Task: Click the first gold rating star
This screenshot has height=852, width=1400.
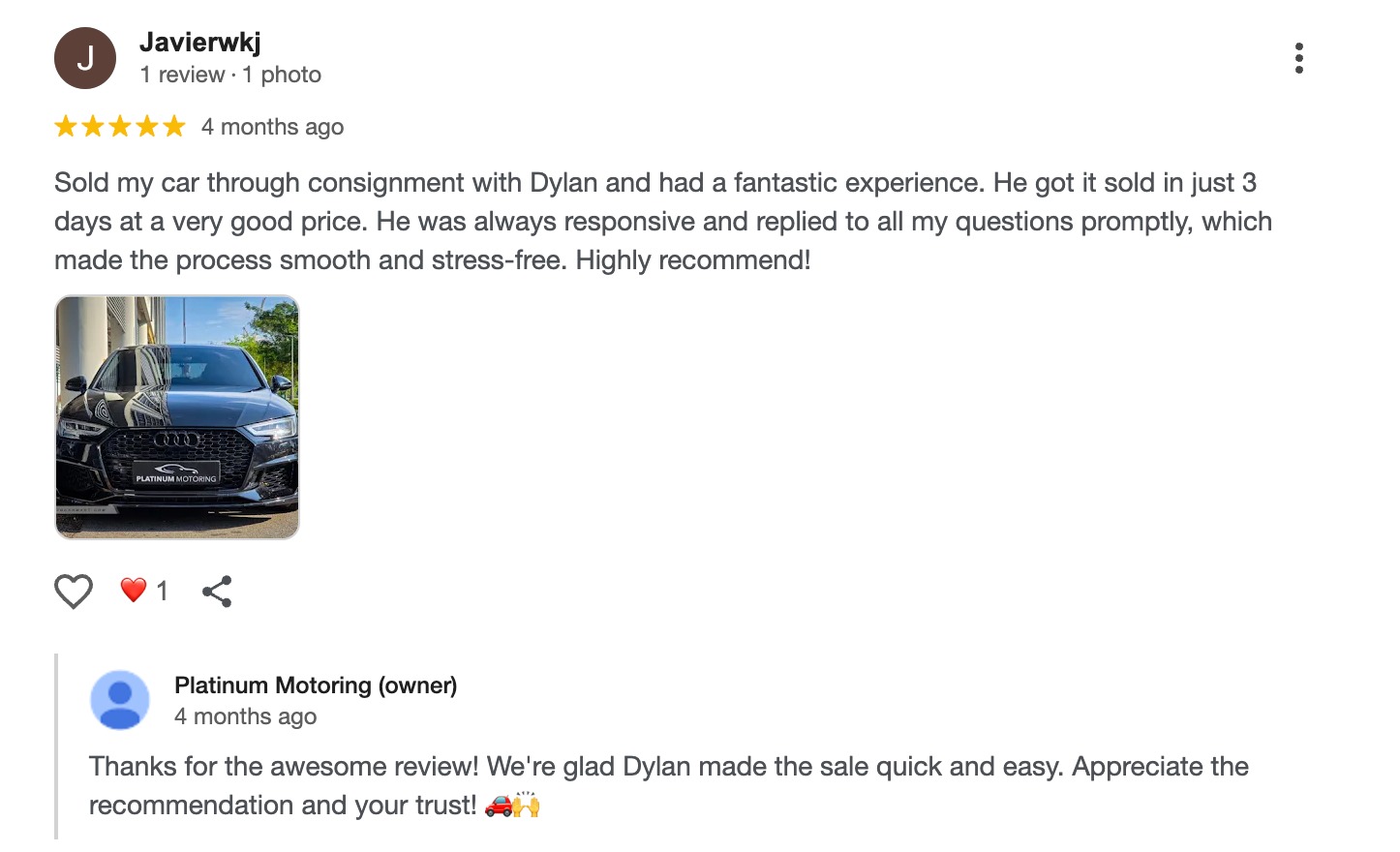Action: tap(66, 127)
